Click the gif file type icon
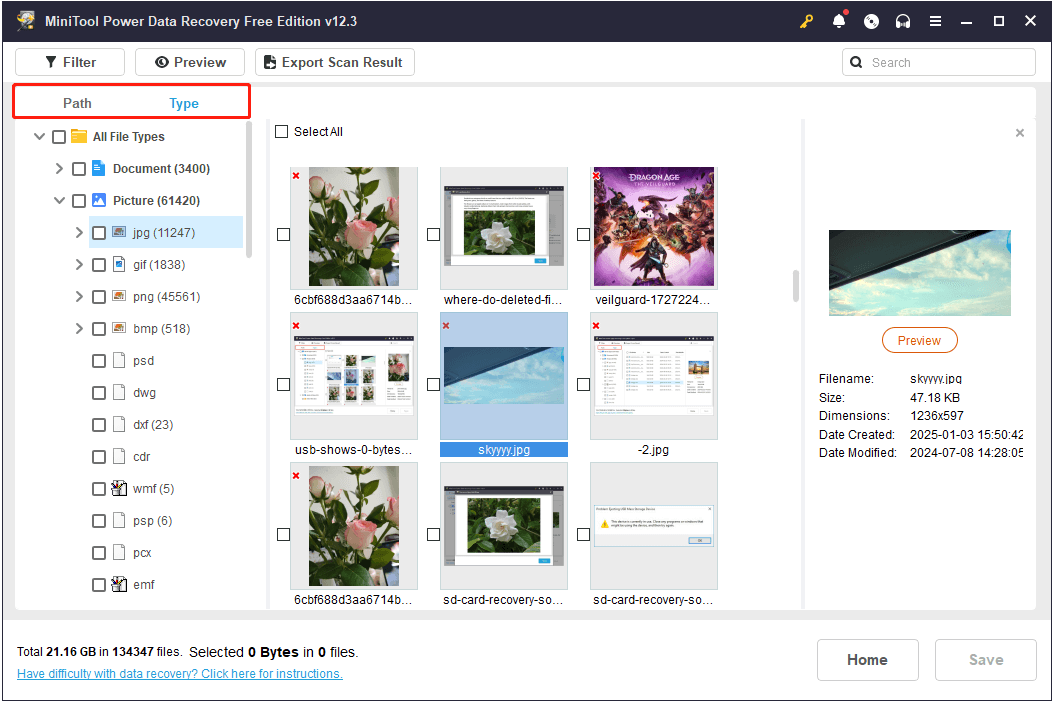 click(119, 264)
